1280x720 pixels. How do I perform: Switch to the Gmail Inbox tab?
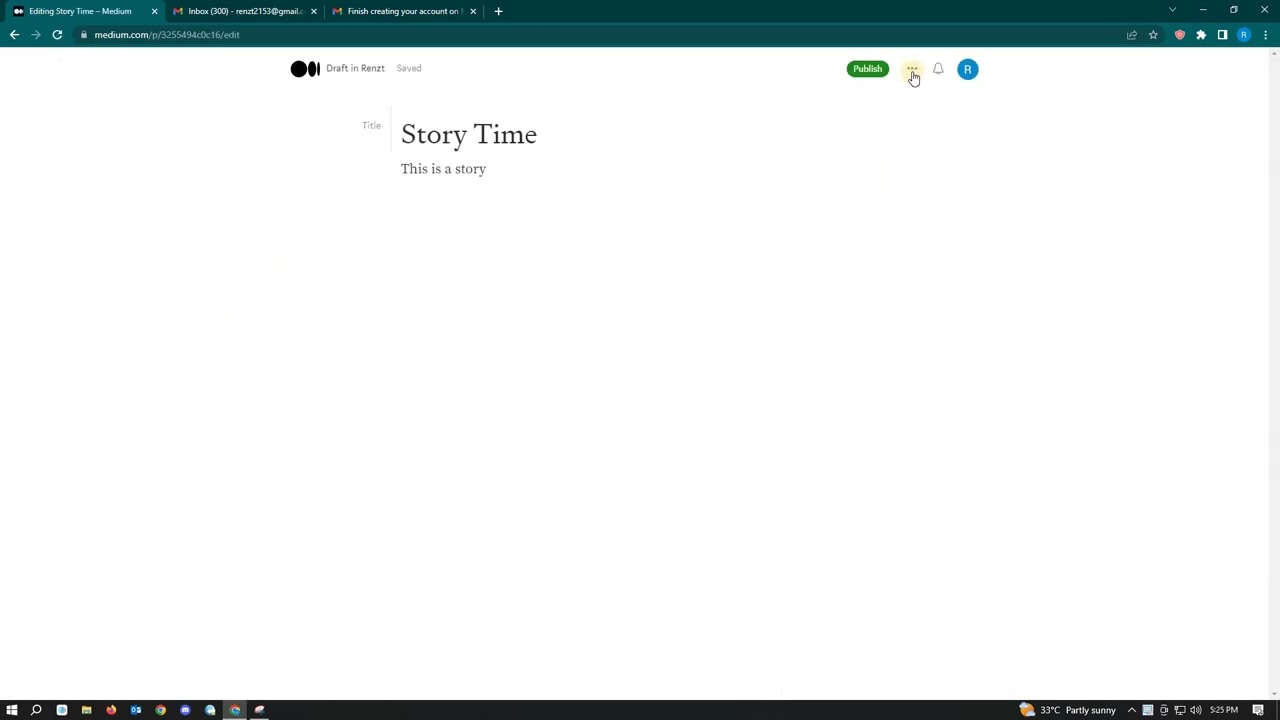245,11
